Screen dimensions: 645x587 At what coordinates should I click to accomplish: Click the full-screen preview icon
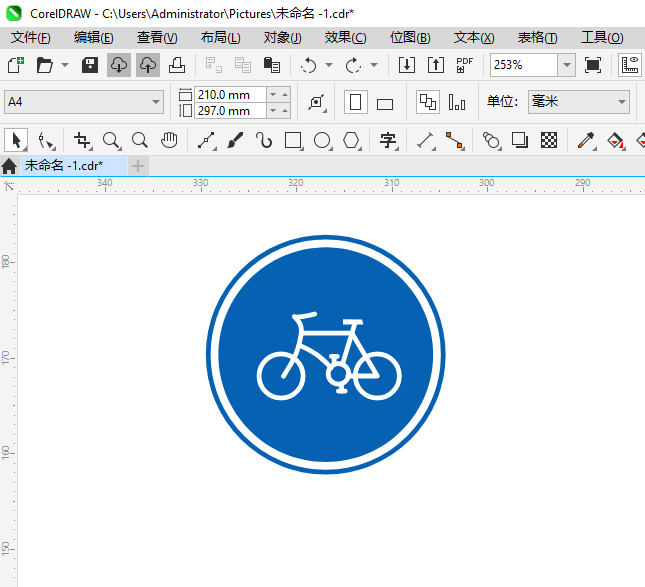click(593, 65)
